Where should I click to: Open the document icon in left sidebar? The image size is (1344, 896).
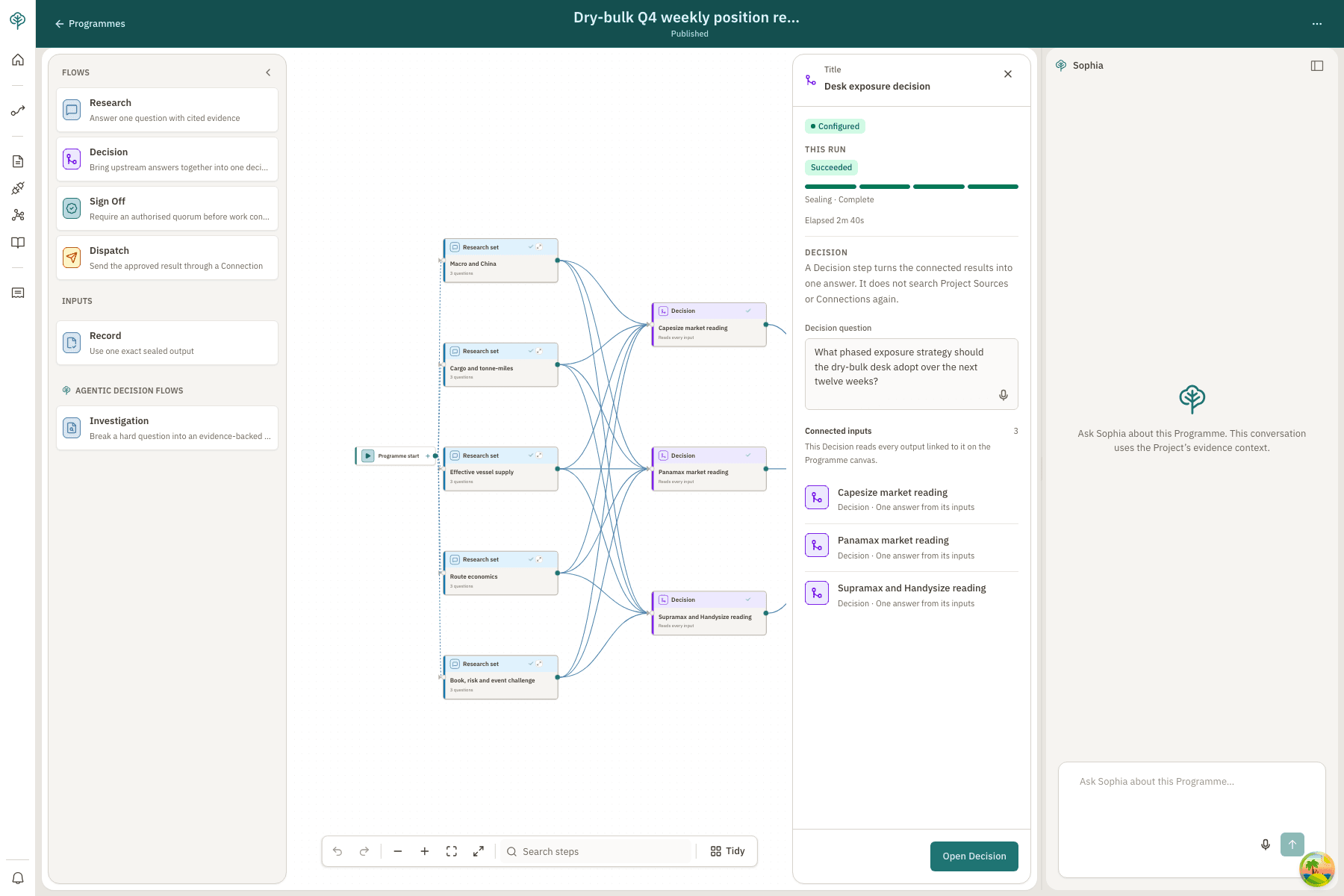tap(18, 161)
